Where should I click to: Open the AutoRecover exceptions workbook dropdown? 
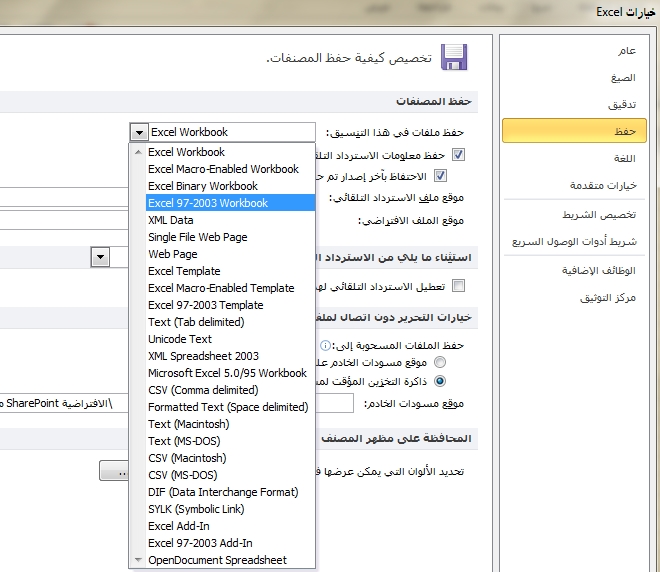click(100, 257)
